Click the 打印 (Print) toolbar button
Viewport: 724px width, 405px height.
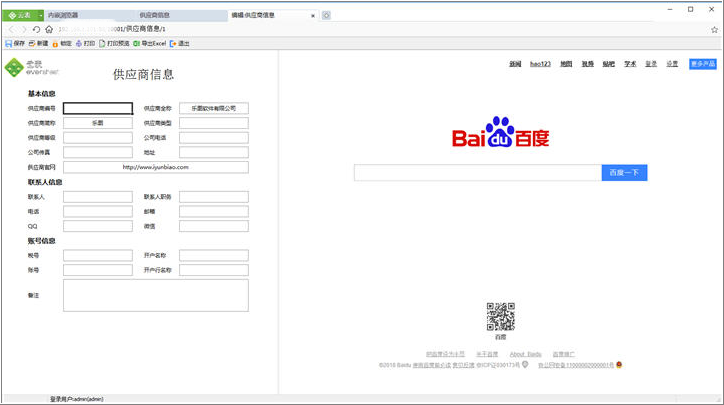click(x=85, y=43)
